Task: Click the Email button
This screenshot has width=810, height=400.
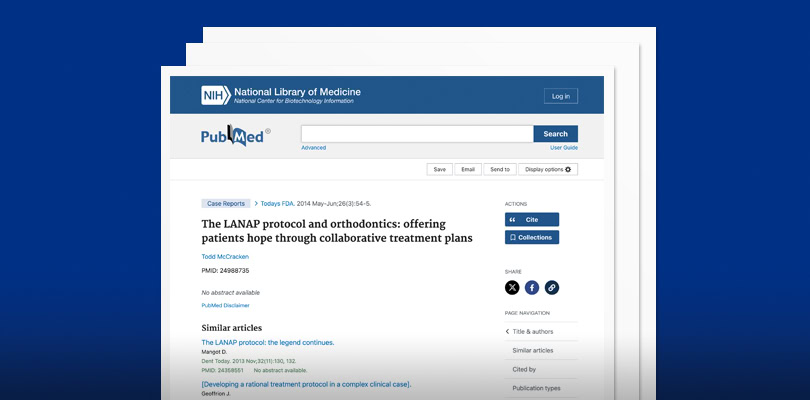Action: coord(468,170)
